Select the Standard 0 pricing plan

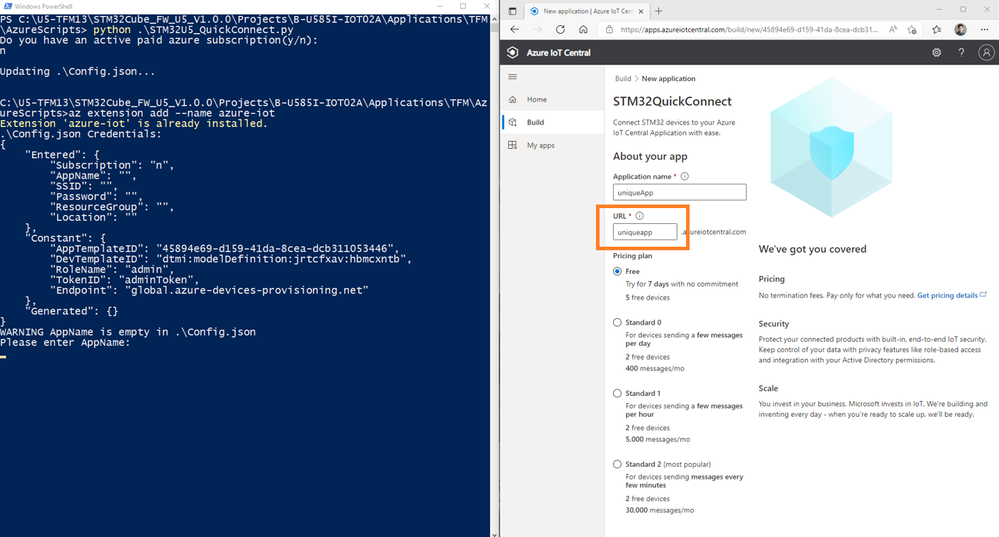coord(617,322)
